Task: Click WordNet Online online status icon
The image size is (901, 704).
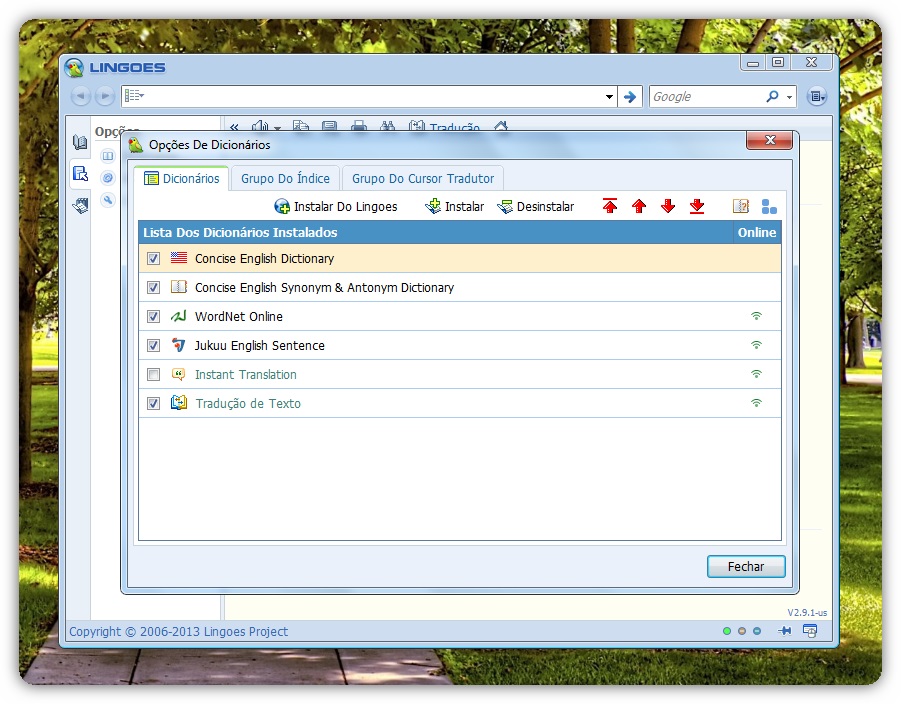Action: [756, 316]
